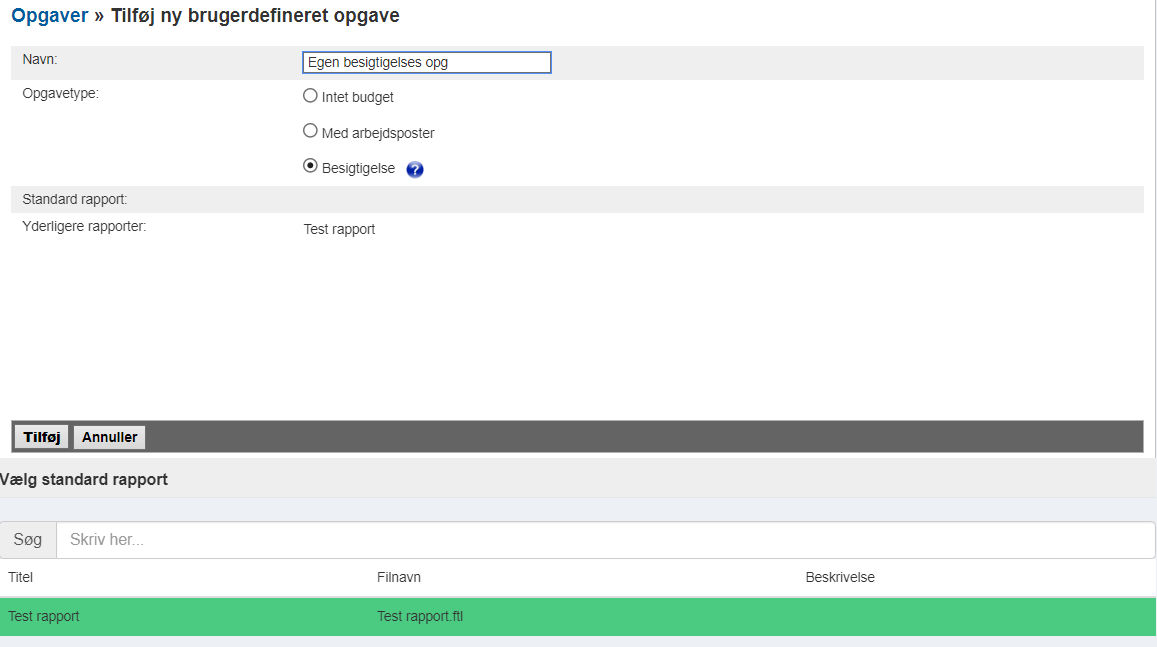The height and width of the screenshot is (647, 1157).
Task: Click the Vælg standard rapport panel header
Action: (x=84, y=480)
